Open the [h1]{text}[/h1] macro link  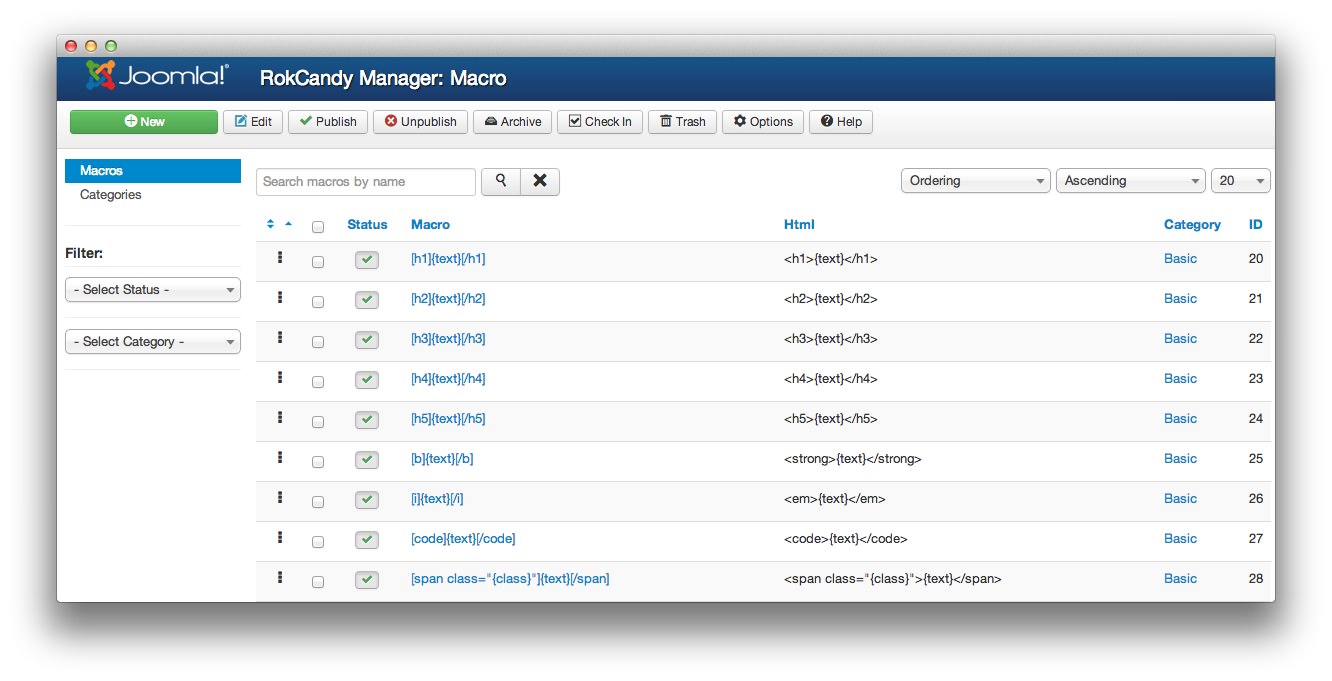click(x=448, y=259)
